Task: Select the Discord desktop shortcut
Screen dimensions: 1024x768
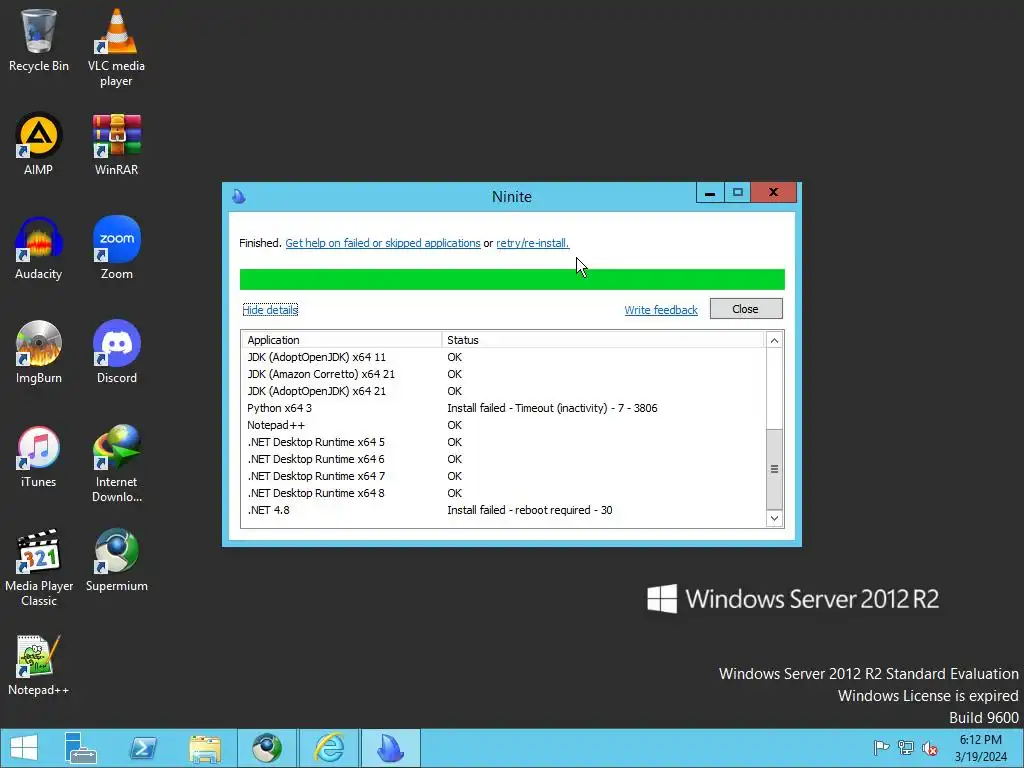Action: click(116, 352)
